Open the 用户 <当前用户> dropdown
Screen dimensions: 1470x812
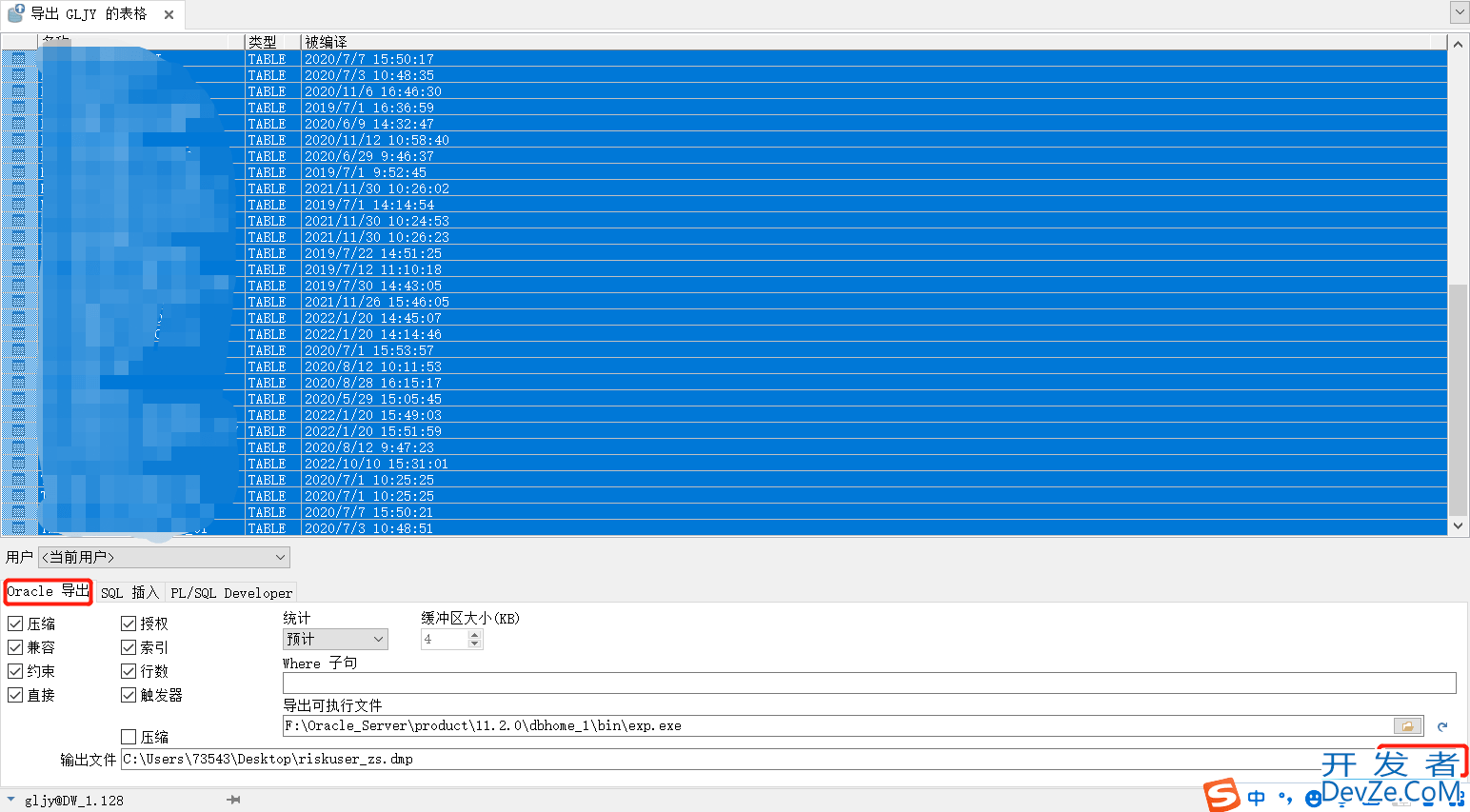[x=164, y=557]
